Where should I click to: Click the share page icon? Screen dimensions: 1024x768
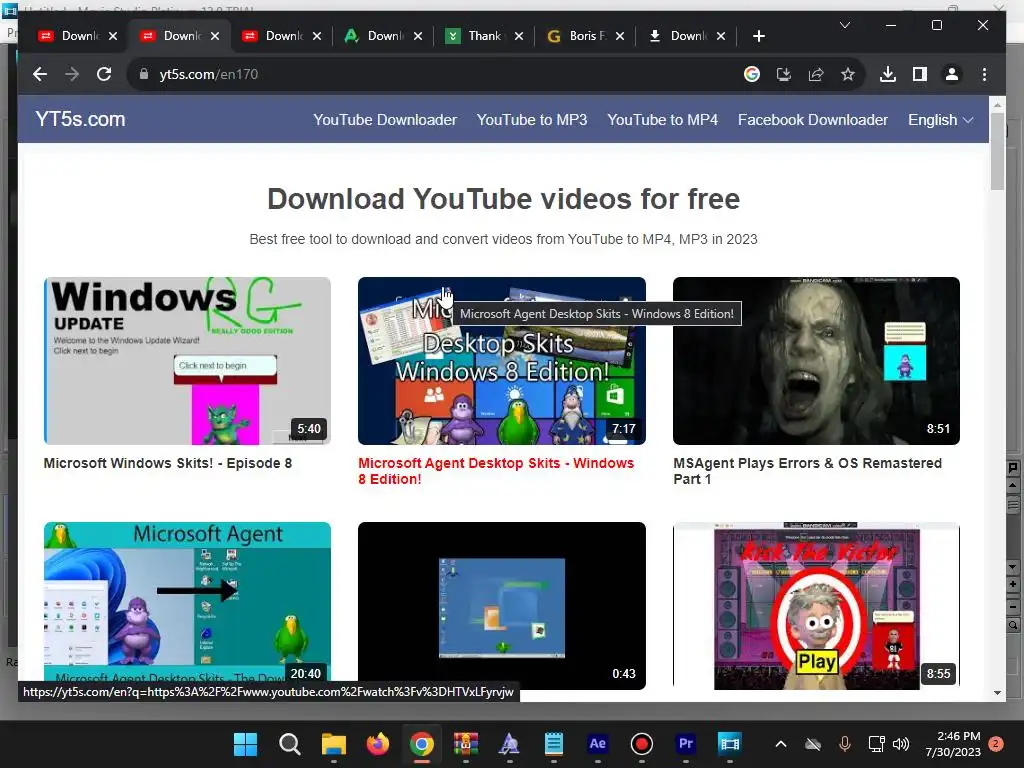816,74
